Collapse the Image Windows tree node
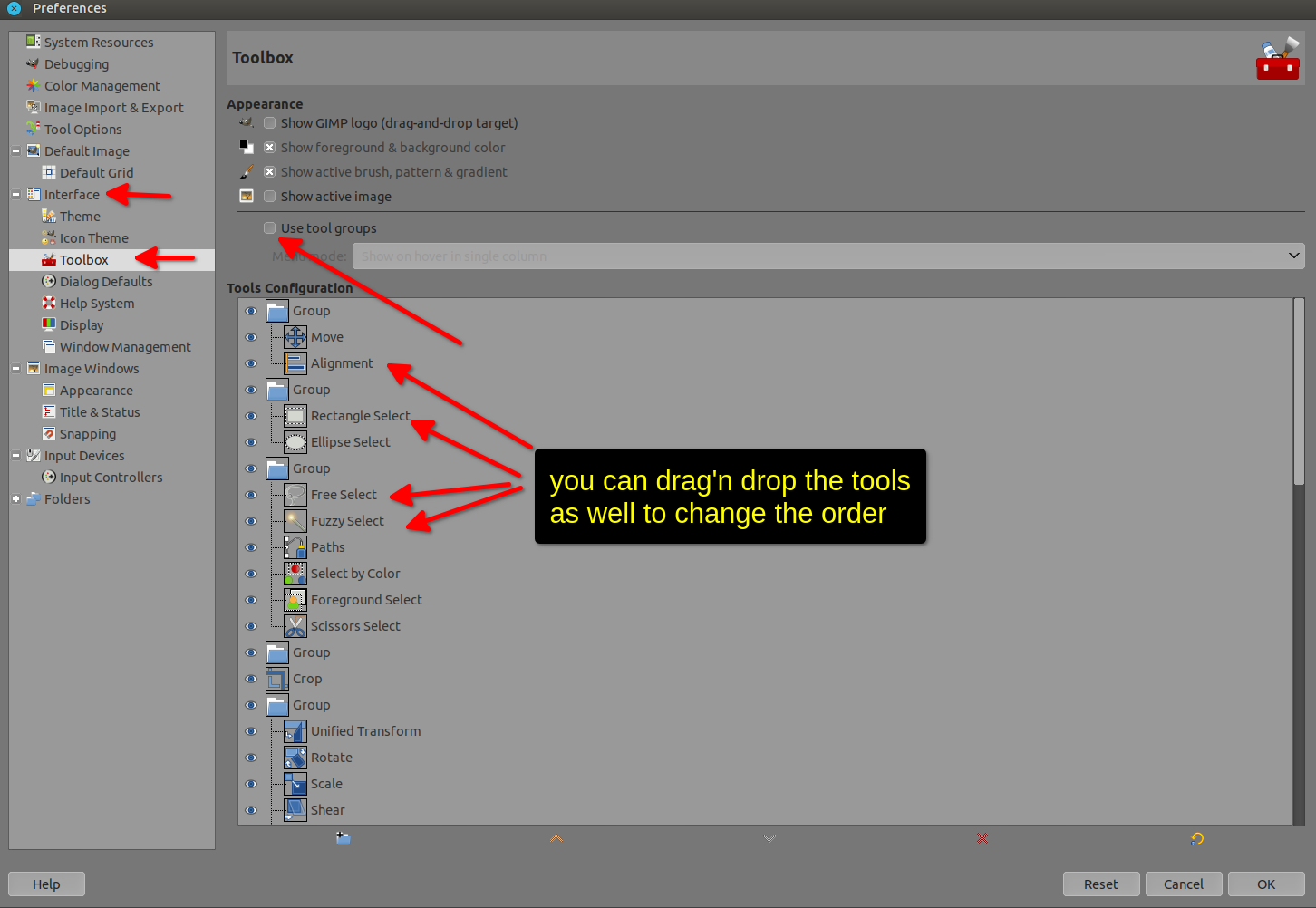This screenshot has width=1316, height=908. tap(15, 368)
